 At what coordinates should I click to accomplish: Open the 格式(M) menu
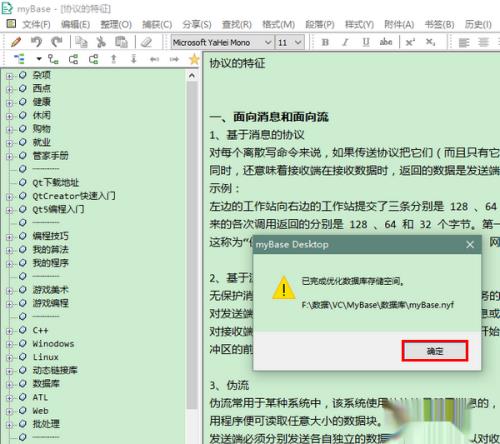pyautogui.click(x=278, y=24)
